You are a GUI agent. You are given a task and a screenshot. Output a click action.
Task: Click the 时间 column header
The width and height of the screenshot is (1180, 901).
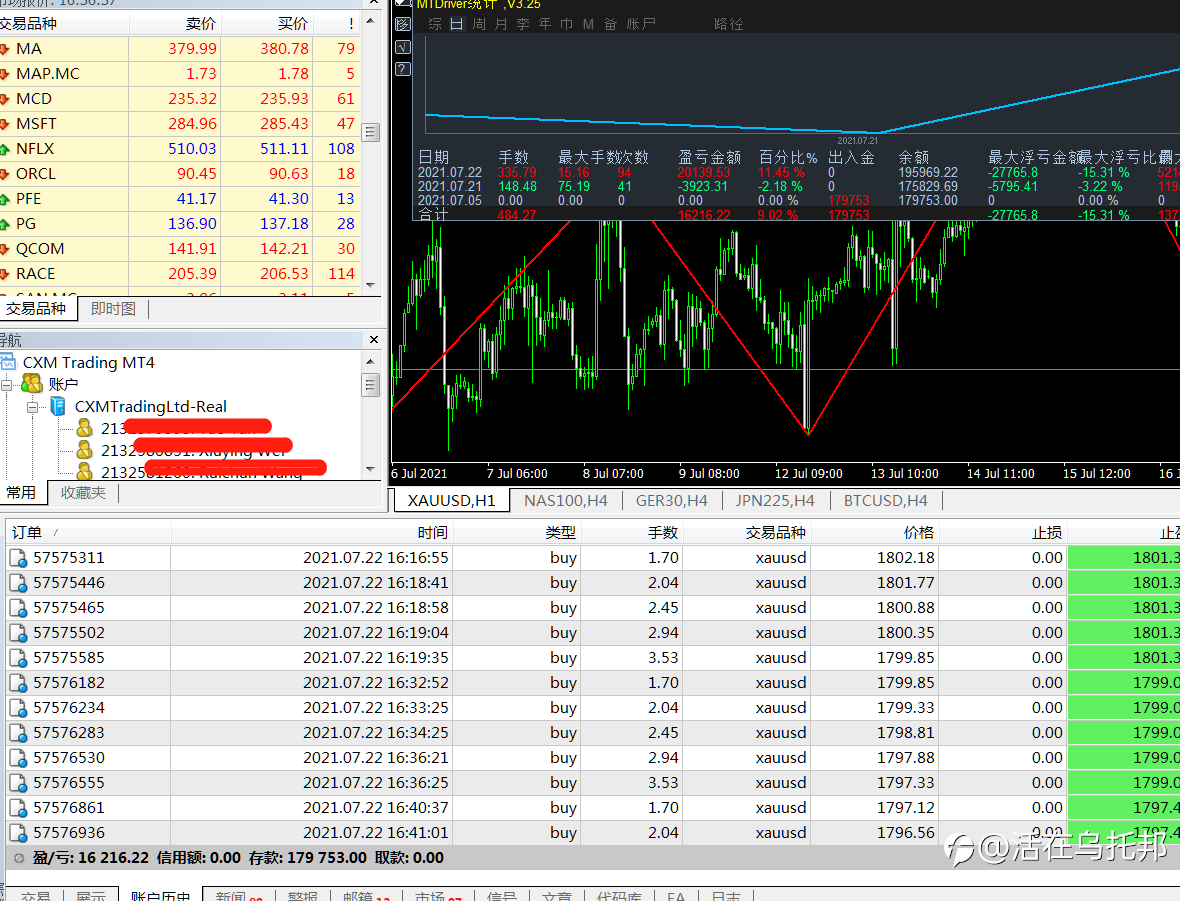[x=432, y=533]
